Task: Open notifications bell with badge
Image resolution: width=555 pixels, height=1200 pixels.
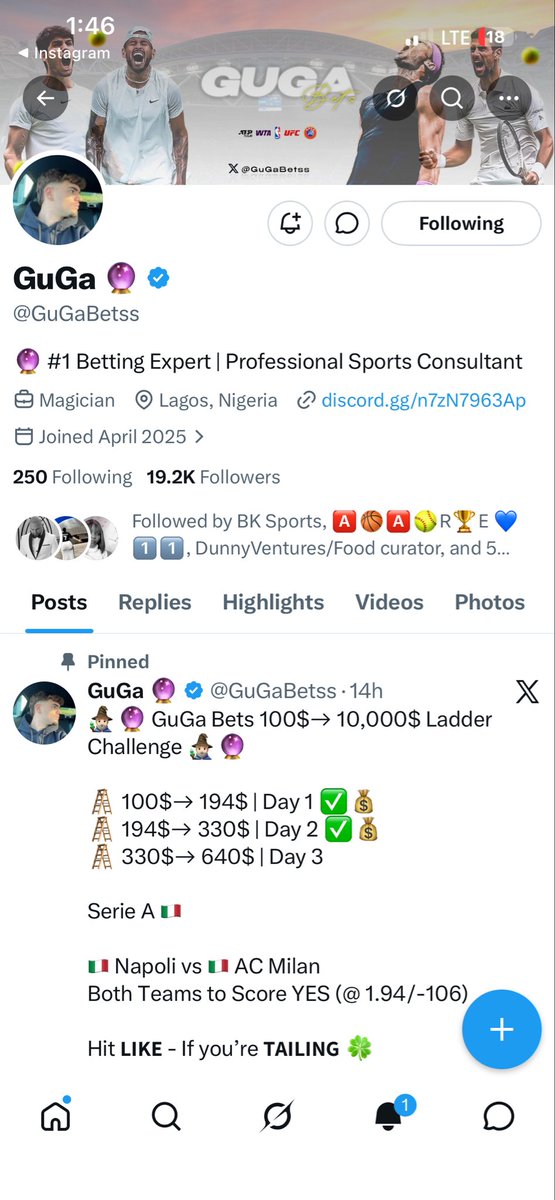Action: click(x=390, y=1115)
